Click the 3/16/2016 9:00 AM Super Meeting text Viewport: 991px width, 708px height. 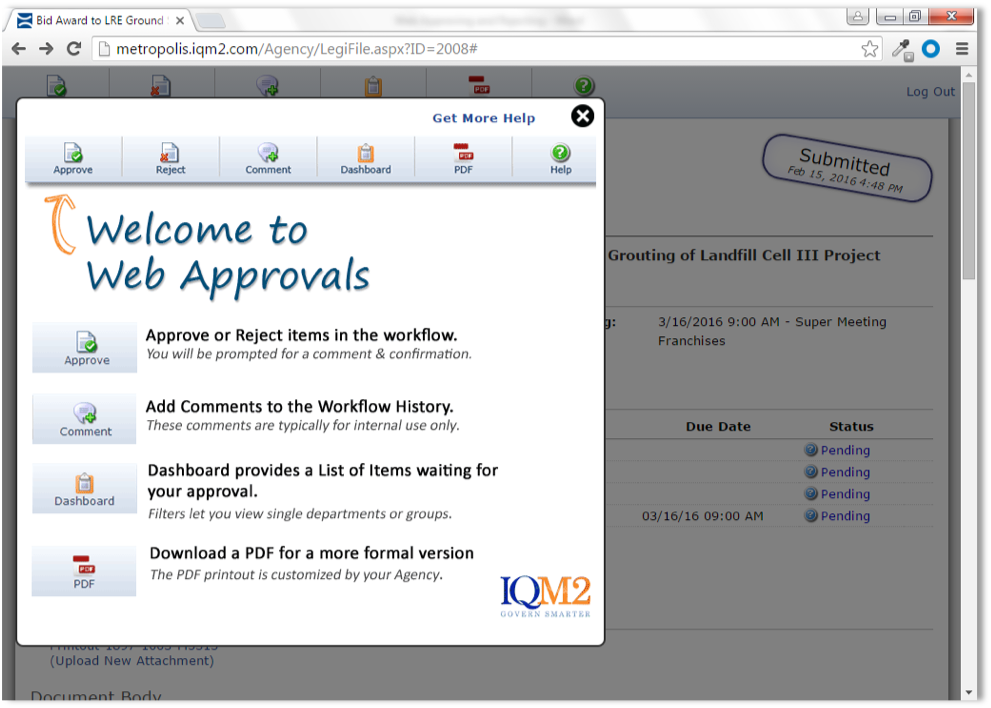click(772, 322)
